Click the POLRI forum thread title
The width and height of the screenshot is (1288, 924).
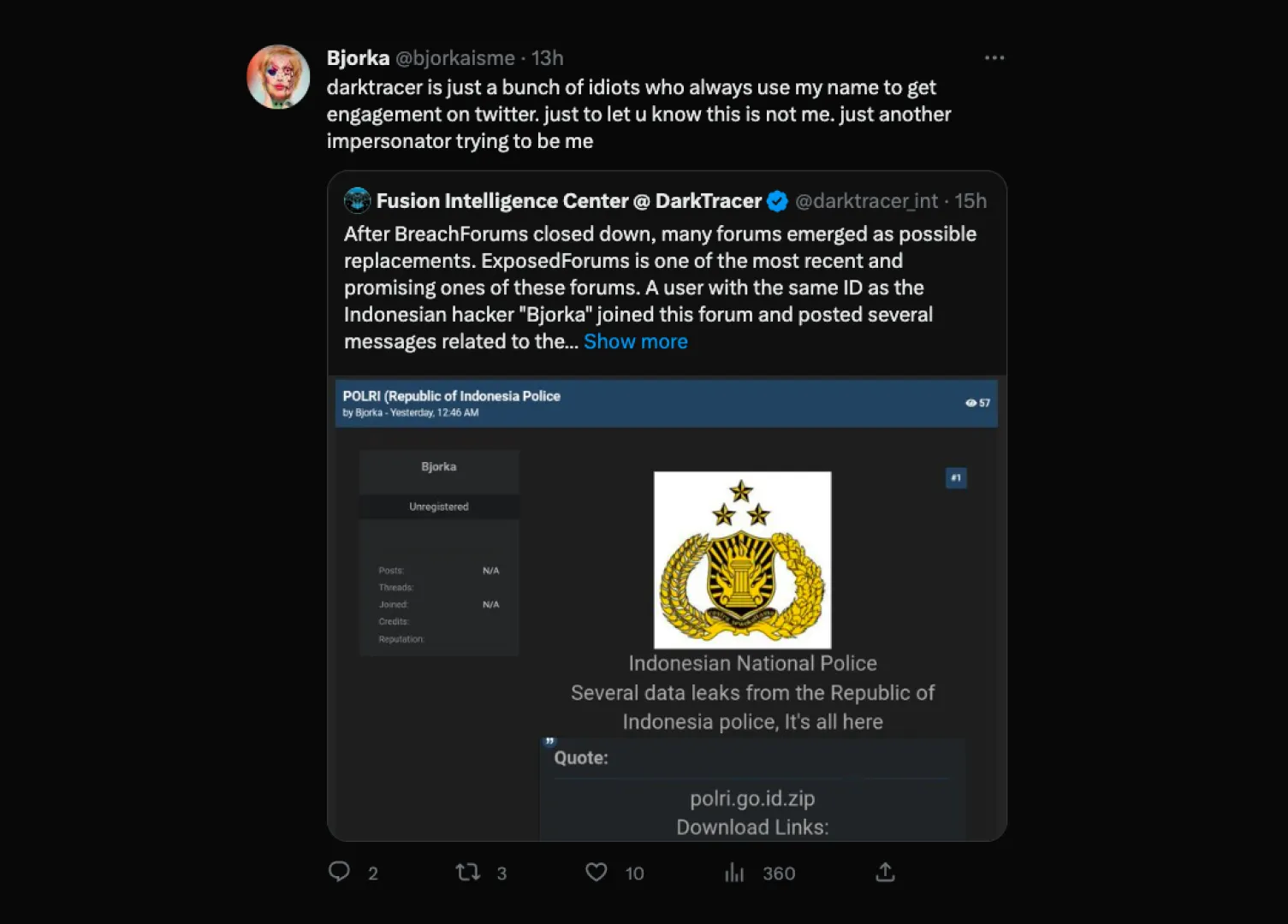pos(451,396)
